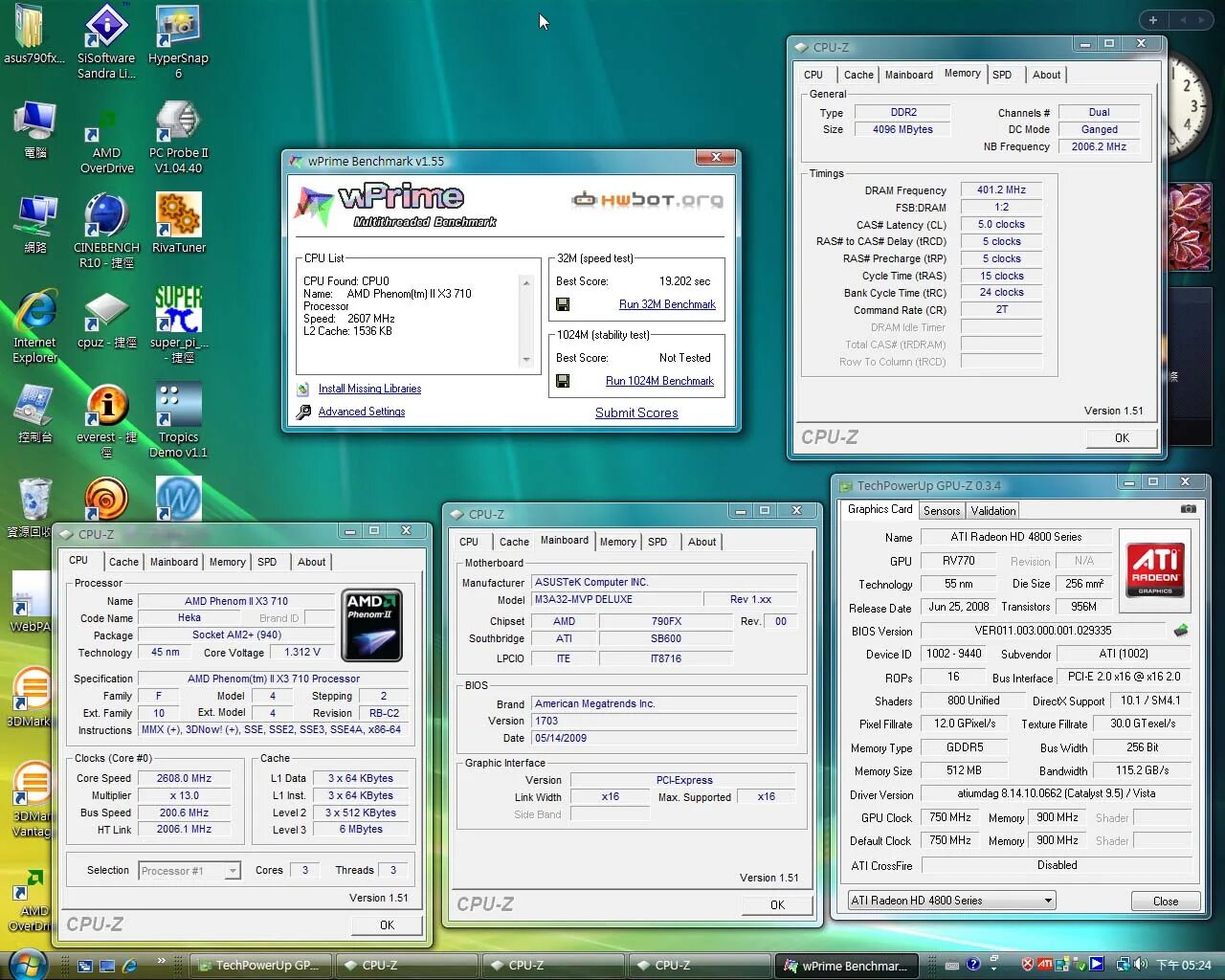Click save icon under 32M speed test

563,304
